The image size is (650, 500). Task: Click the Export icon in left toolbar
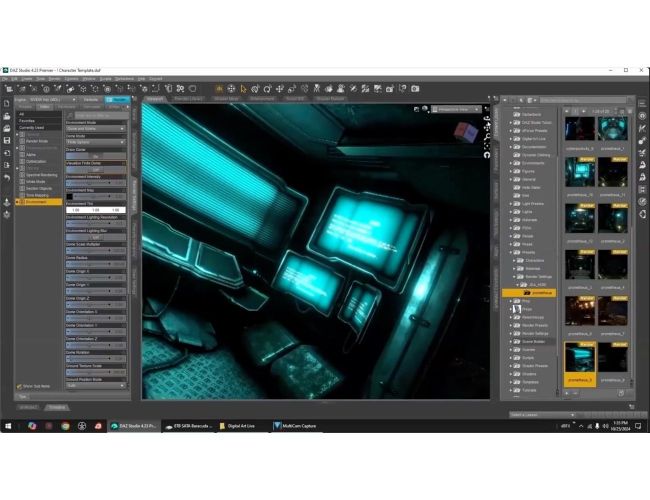click(x=7, y=165)
